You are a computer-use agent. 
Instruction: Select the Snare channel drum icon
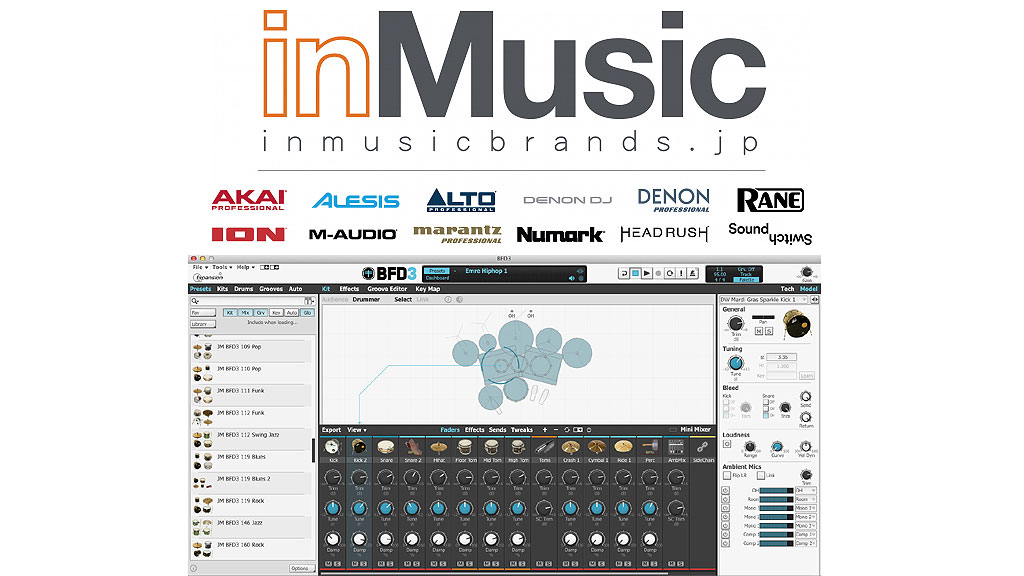point(386,447)
